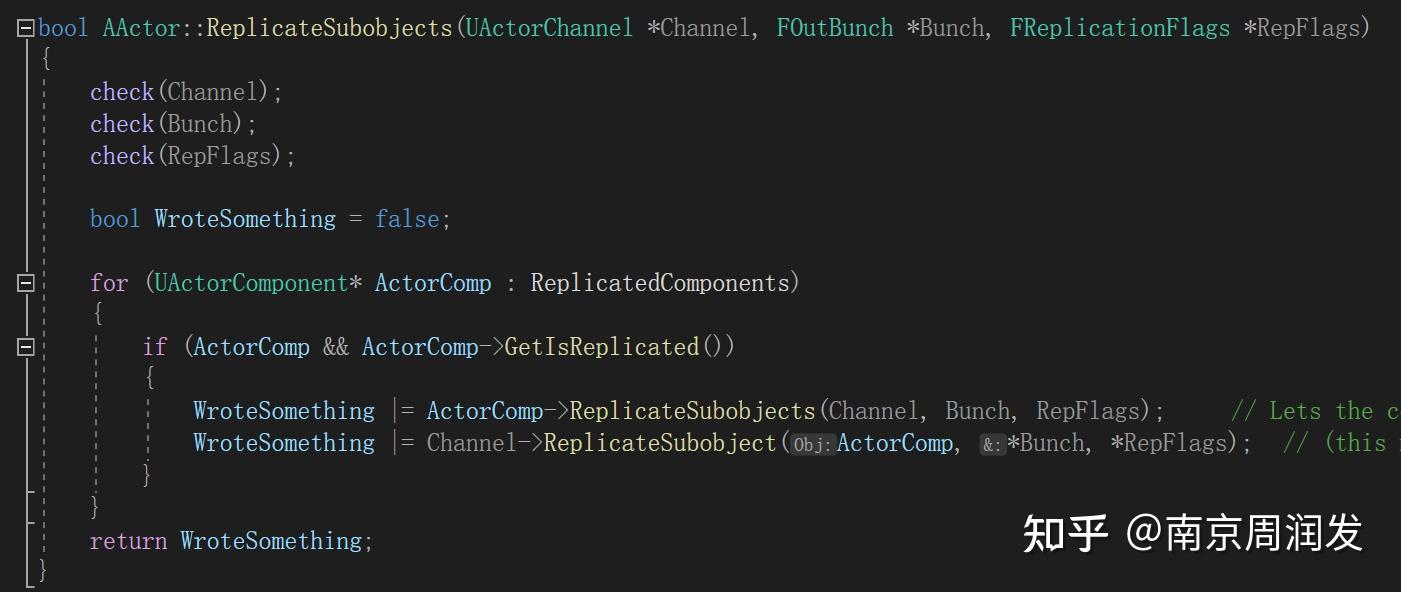Click the 知乎 @南京周润发 watermark

pyautogui.click(x=1192, y=534)
